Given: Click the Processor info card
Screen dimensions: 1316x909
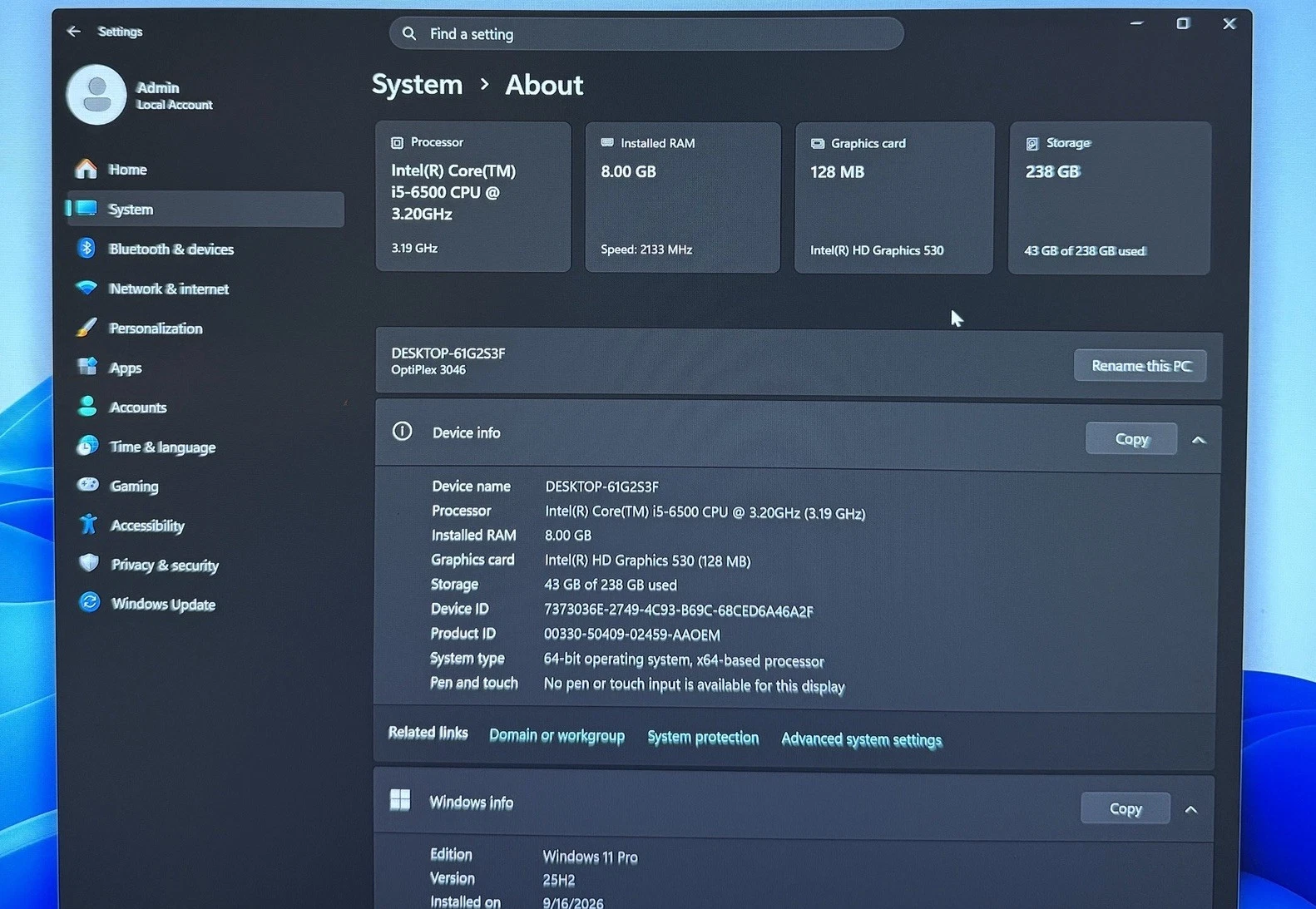Looking at the screenshot, I should click(473, 197).
